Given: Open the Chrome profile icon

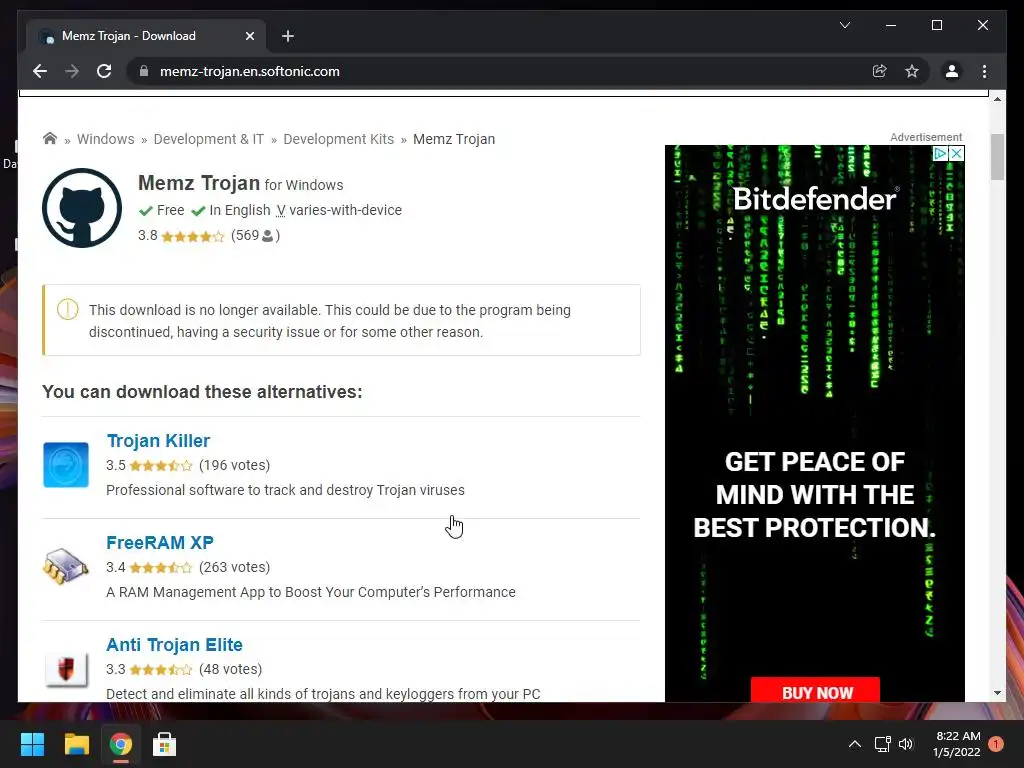Looking at the screenshot, I should [952, 71].
